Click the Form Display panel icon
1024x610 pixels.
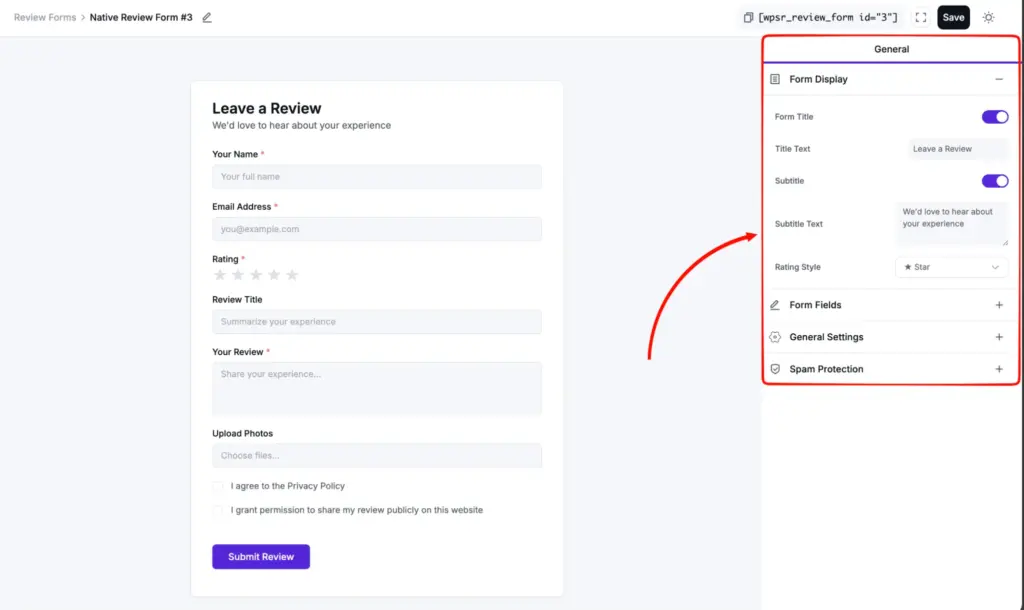(x=776, y=78)
